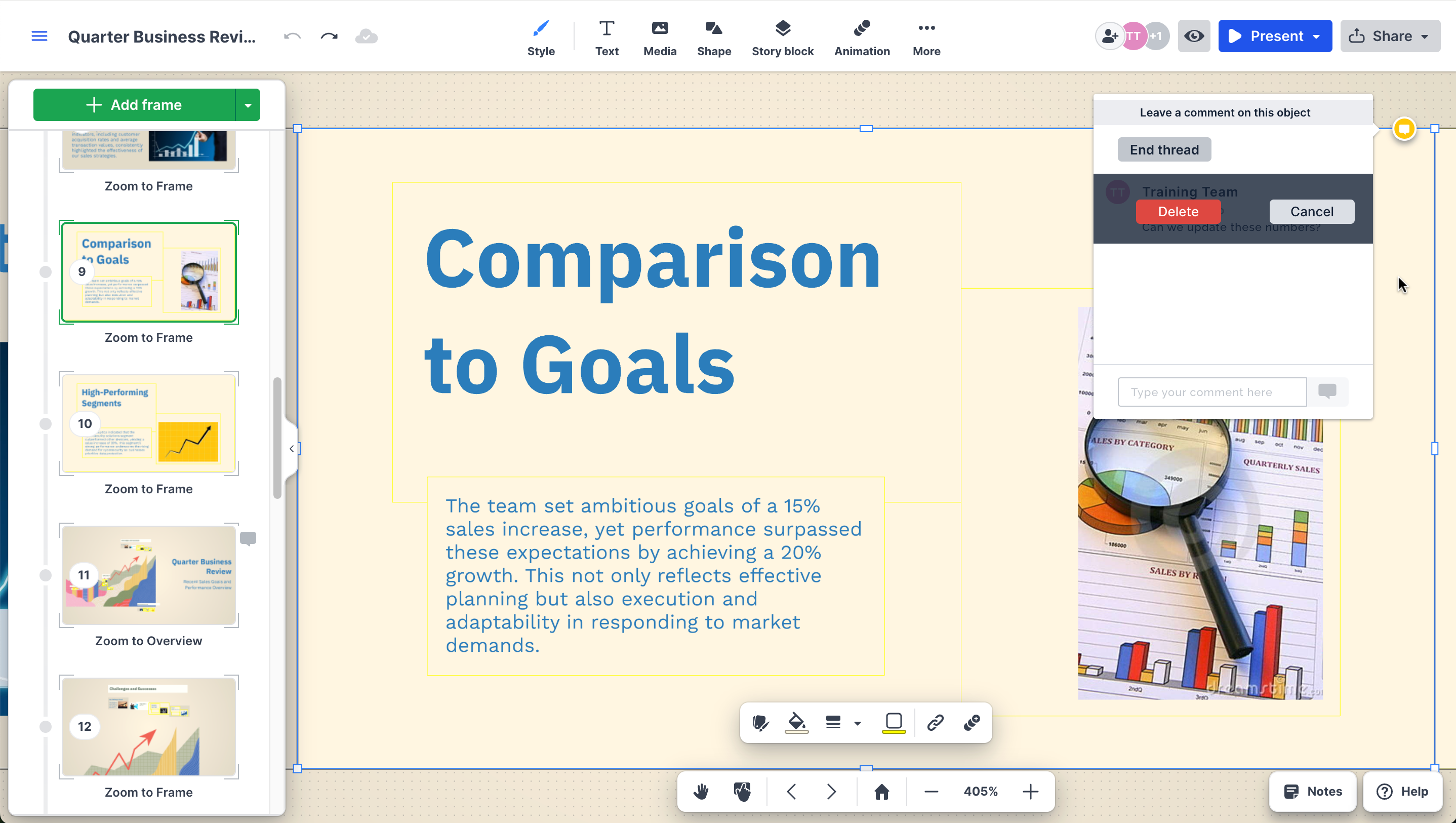The width and height of the screenshot is (1456, 823).
Task: Show the +1 additional collaborators
Action: (x=1157, y=36)
